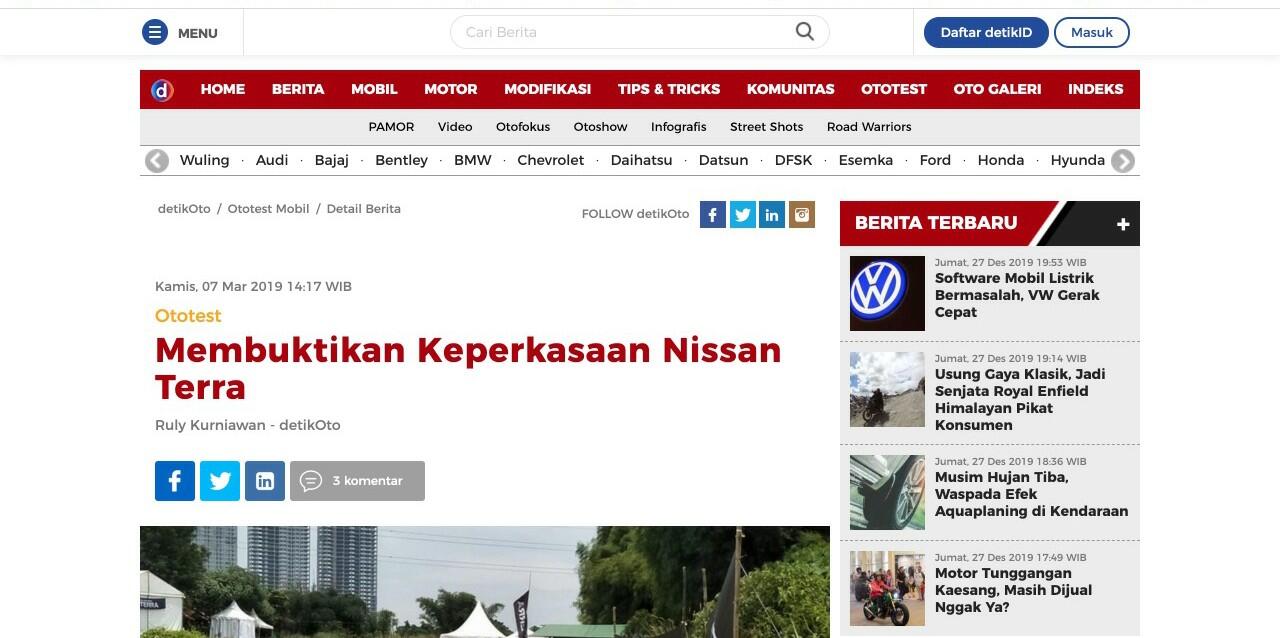This screenshot has height=638, width=1280.
Task: Select Otoshow in the submenu
Action: point(600,127)
